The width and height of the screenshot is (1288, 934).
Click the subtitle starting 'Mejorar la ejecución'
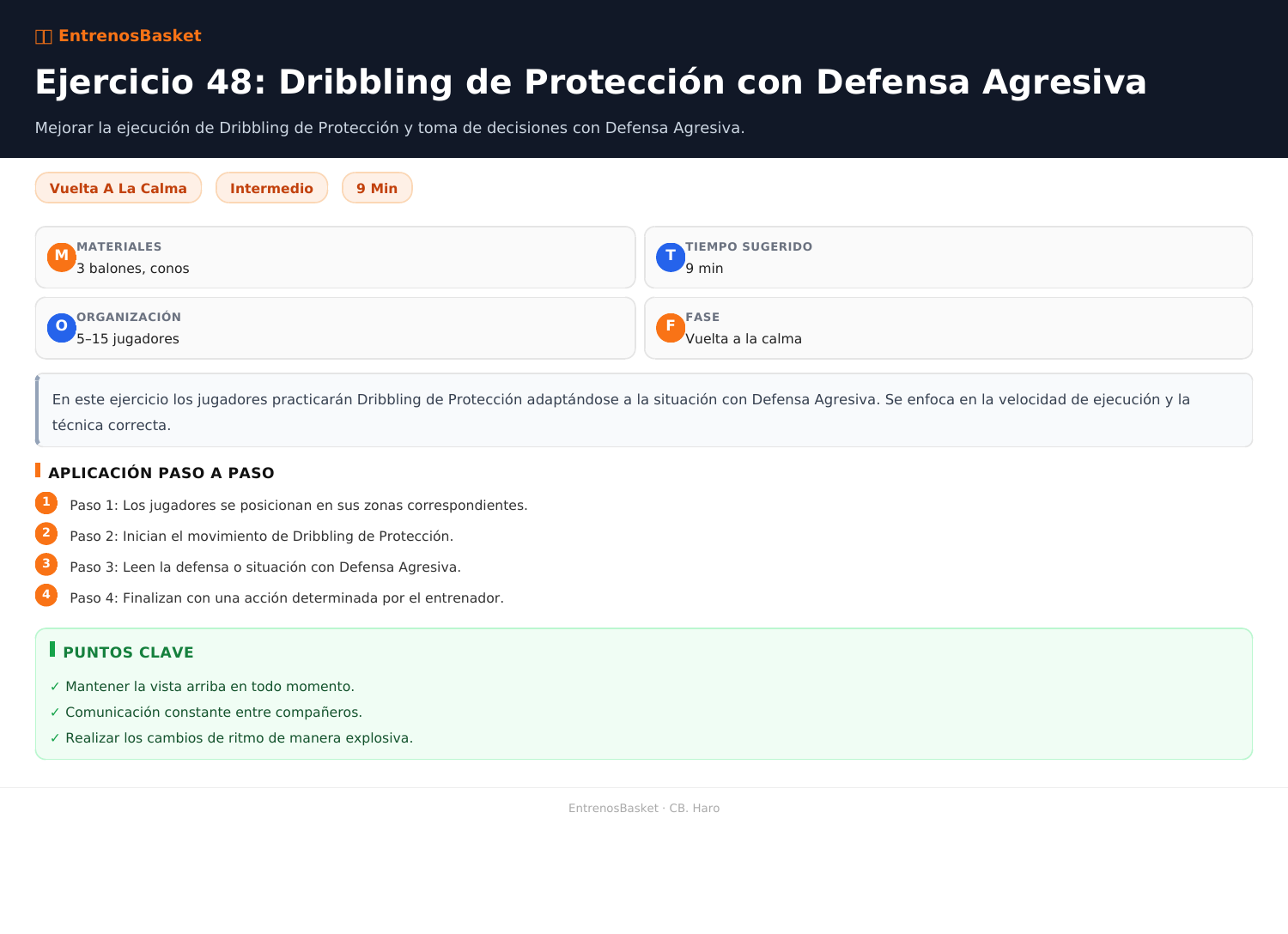390,128
